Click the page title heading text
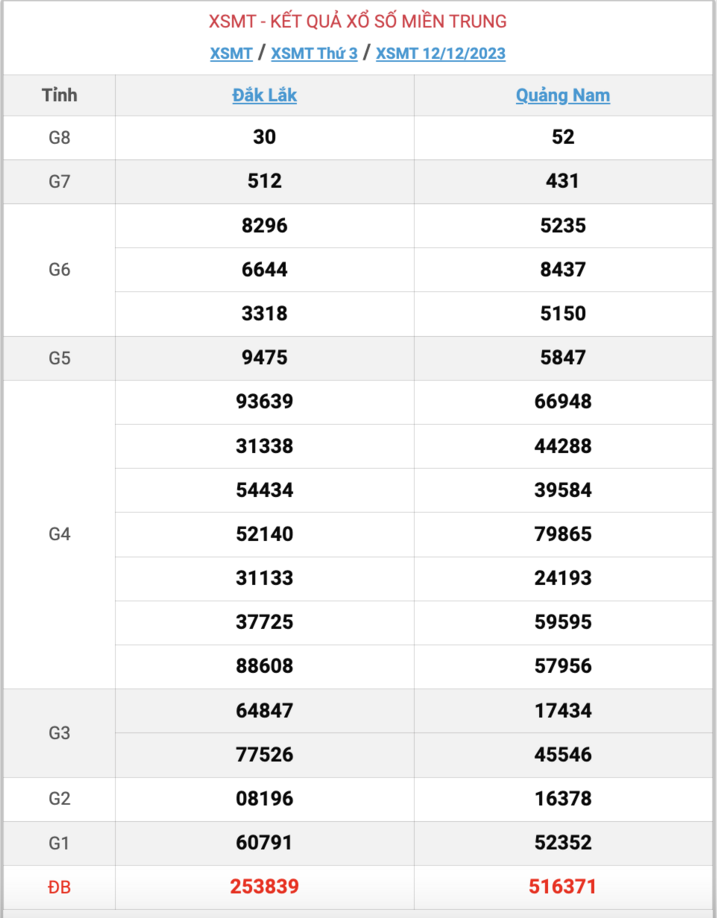 tap(358, 21)
